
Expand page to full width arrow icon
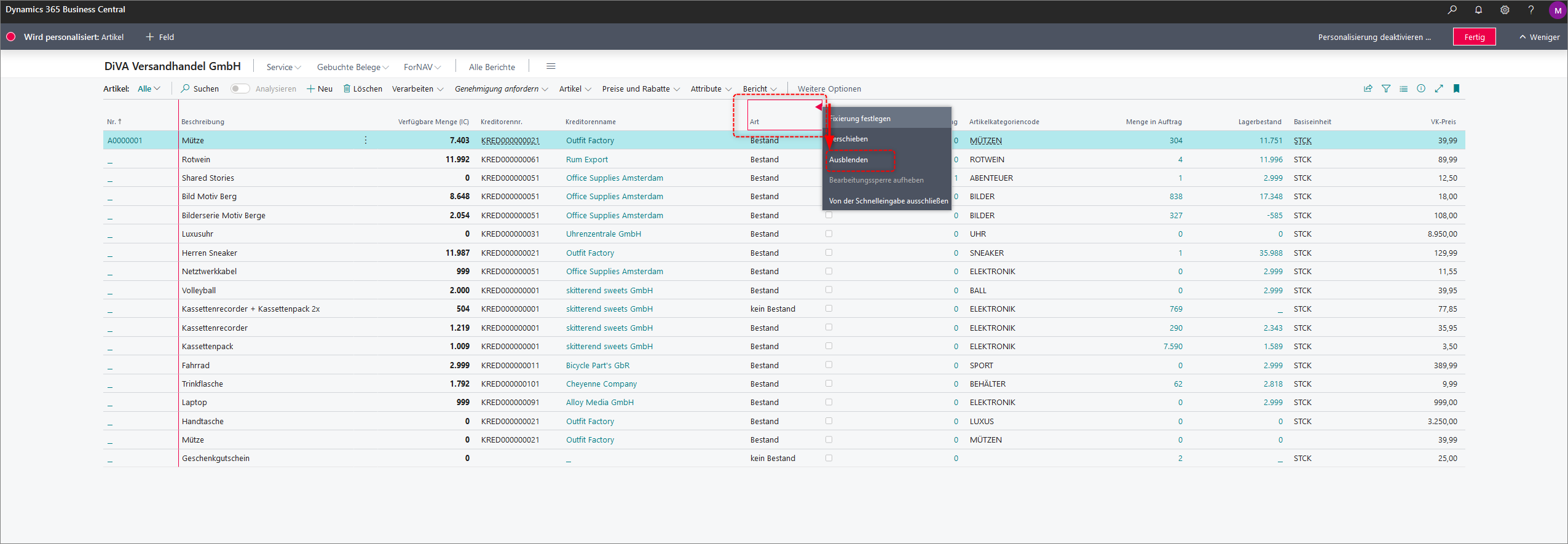point(1439,89)
